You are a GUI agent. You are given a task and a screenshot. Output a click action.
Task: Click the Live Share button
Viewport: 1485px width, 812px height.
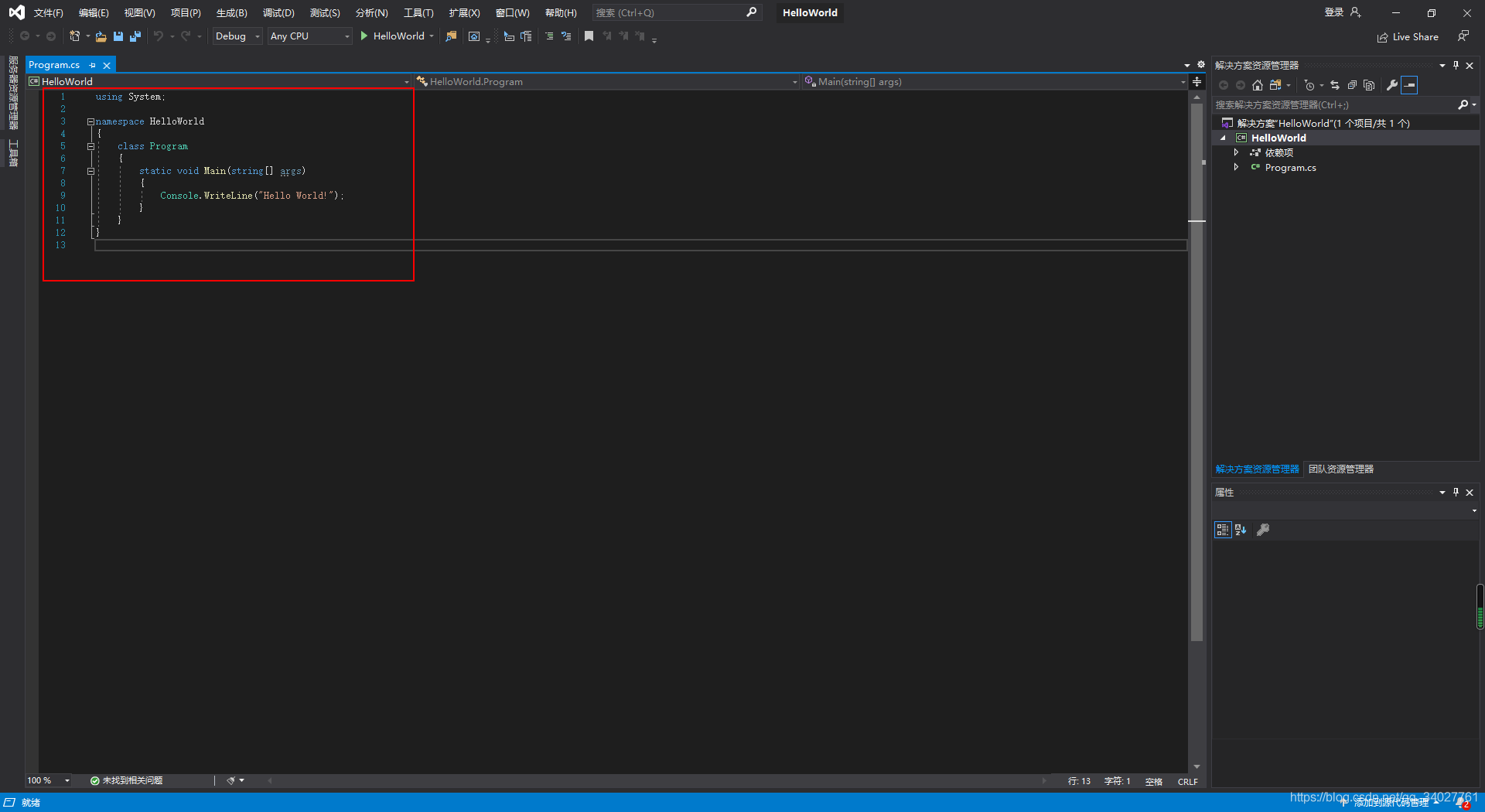[1408, 37]
